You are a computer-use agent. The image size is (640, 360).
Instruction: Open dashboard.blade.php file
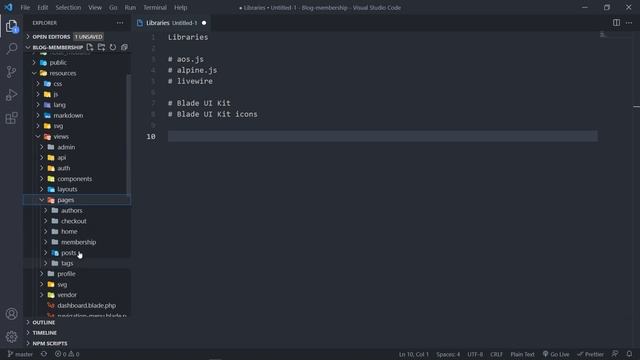coord(87,305)
